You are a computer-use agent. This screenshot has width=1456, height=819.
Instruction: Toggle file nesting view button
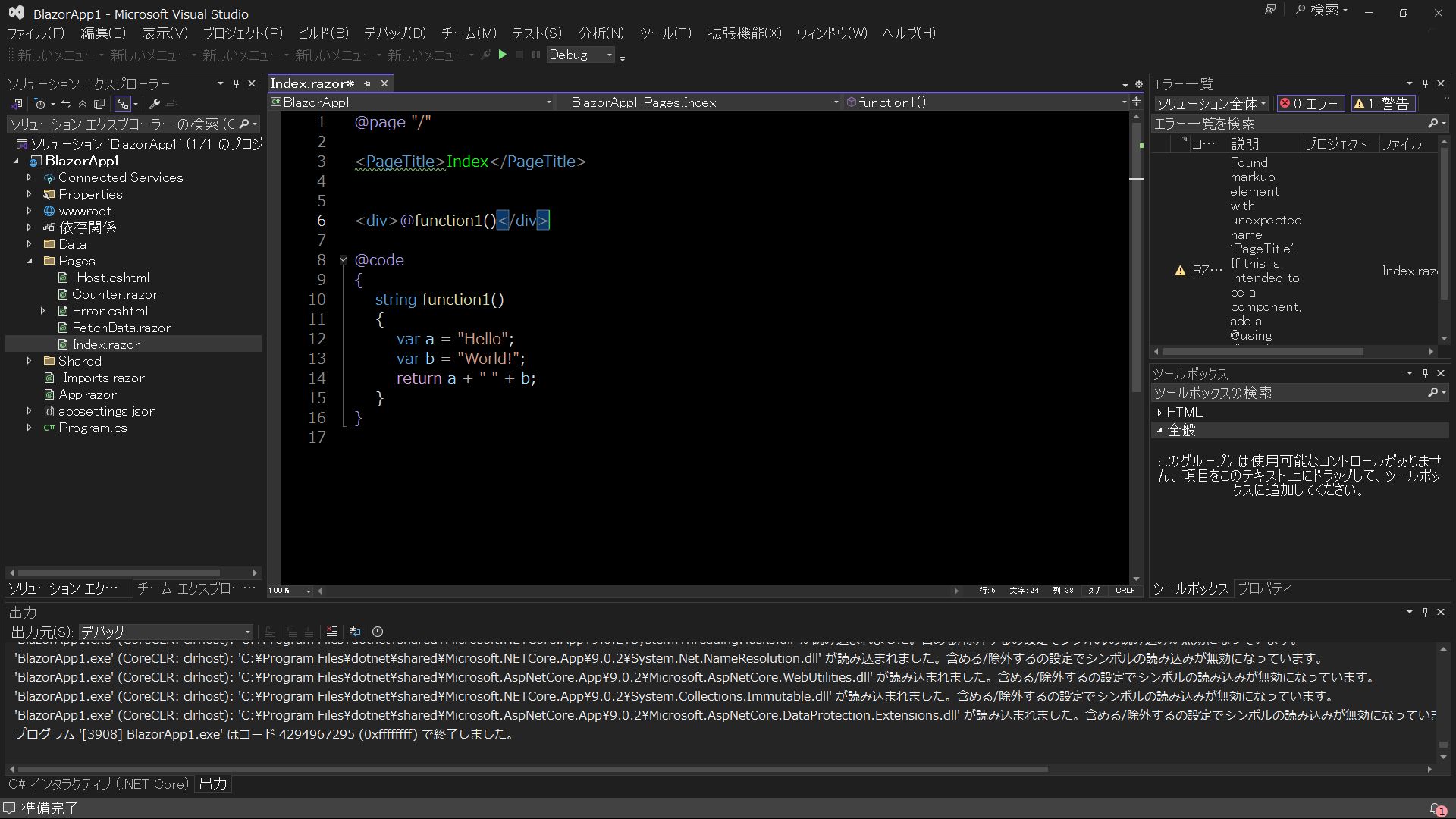[x=122, y=104]
